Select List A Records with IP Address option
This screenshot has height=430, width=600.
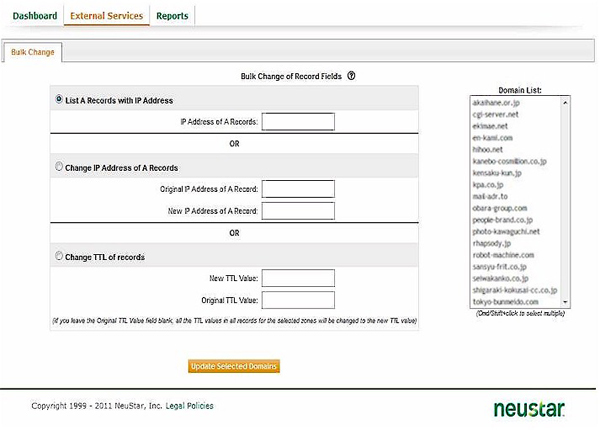[x=58, y=101]
